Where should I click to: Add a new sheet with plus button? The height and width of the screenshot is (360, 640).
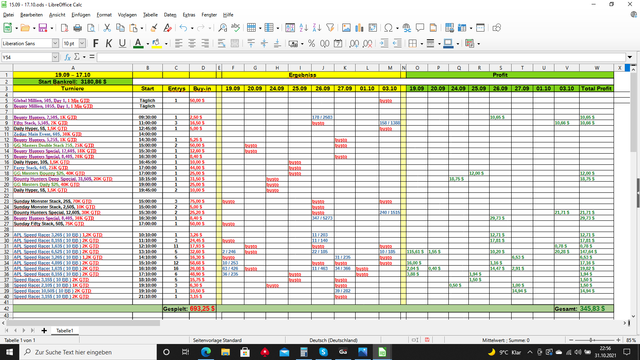coord(44,331)
